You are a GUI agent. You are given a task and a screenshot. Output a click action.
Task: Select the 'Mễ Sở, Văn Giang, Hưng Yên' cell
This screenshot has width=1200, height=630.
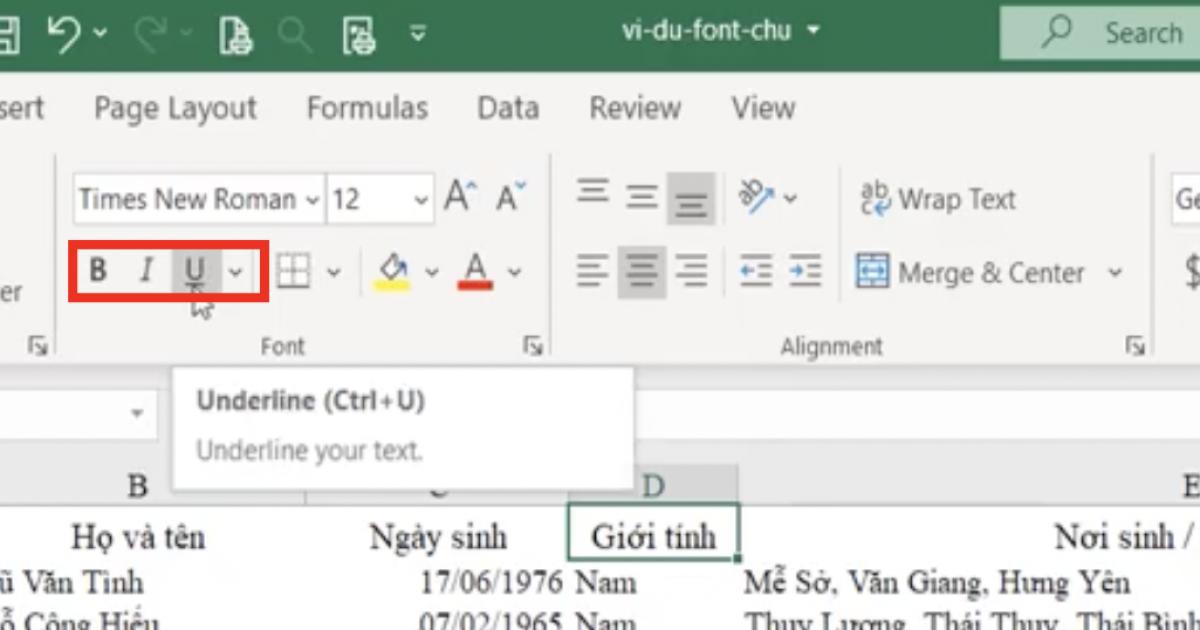click(x=938, y=582)
